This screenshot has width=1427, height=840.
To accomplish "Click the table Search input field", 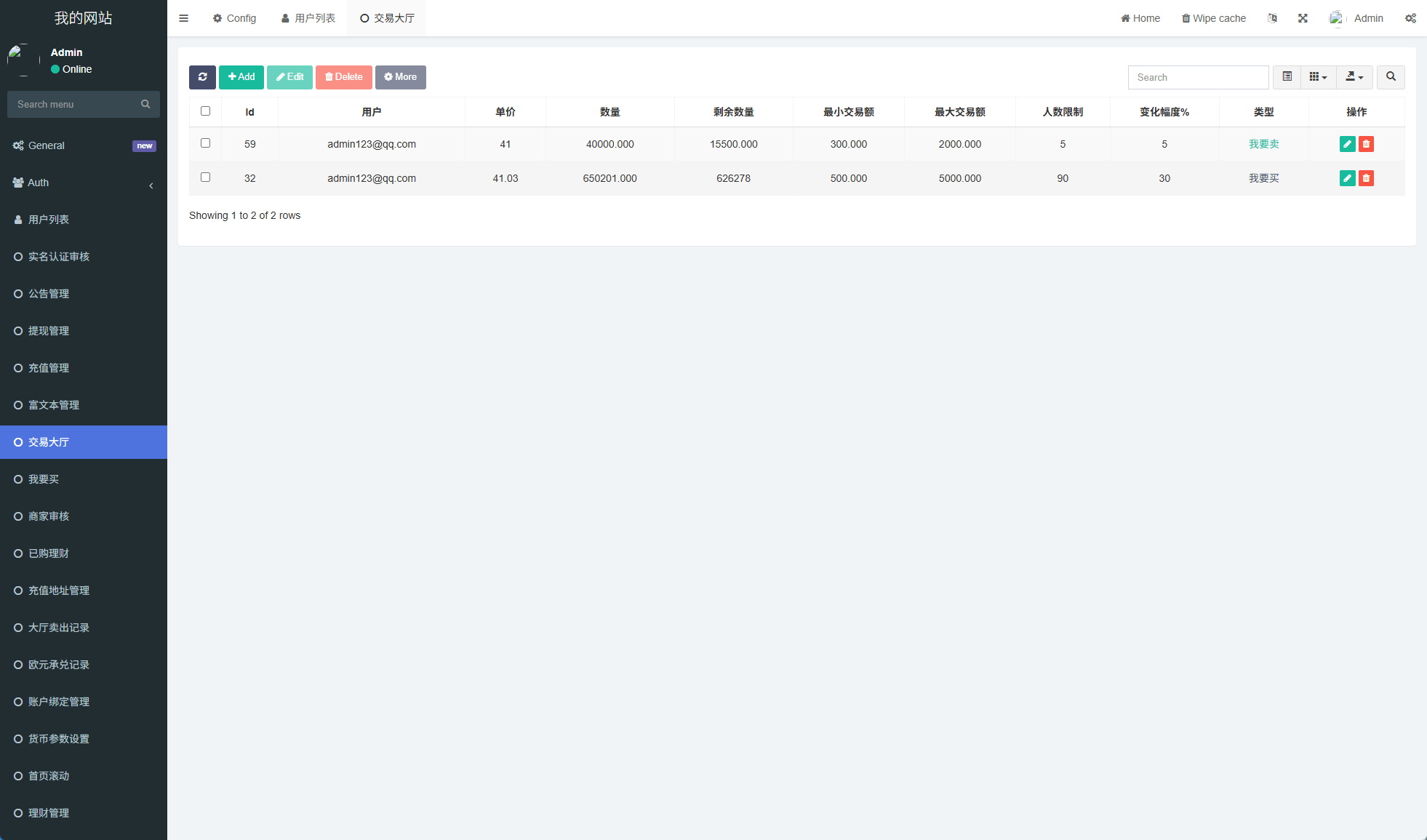I will click(x=1198, y=77).
